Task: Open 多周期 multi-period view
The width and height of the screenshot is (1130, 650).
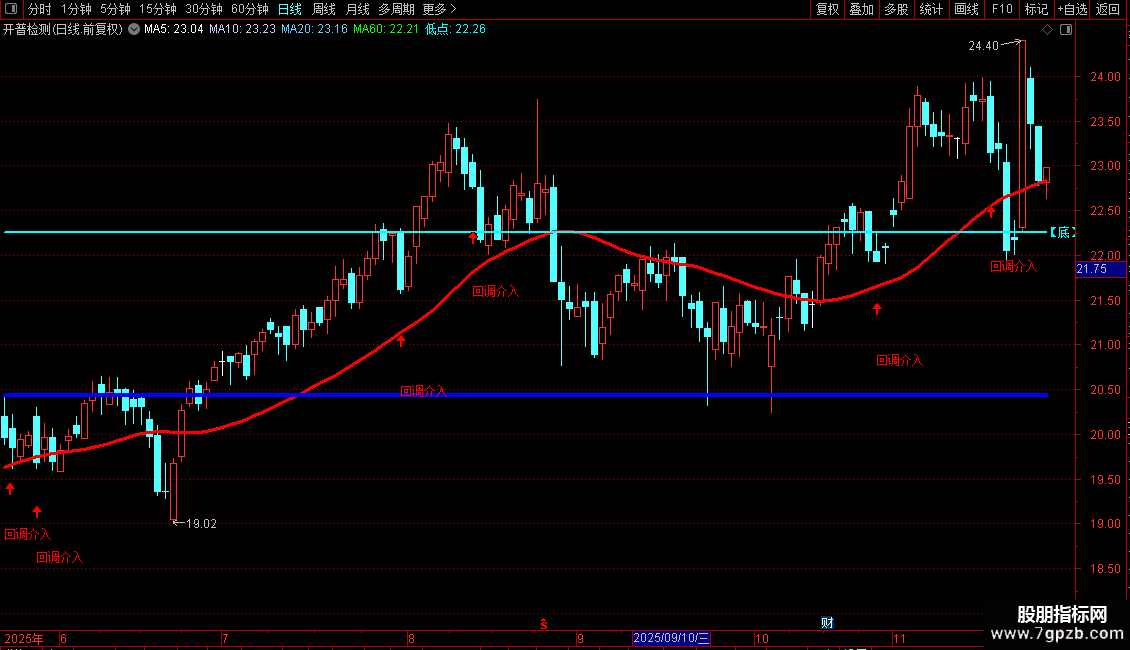Action: (396, 9)
